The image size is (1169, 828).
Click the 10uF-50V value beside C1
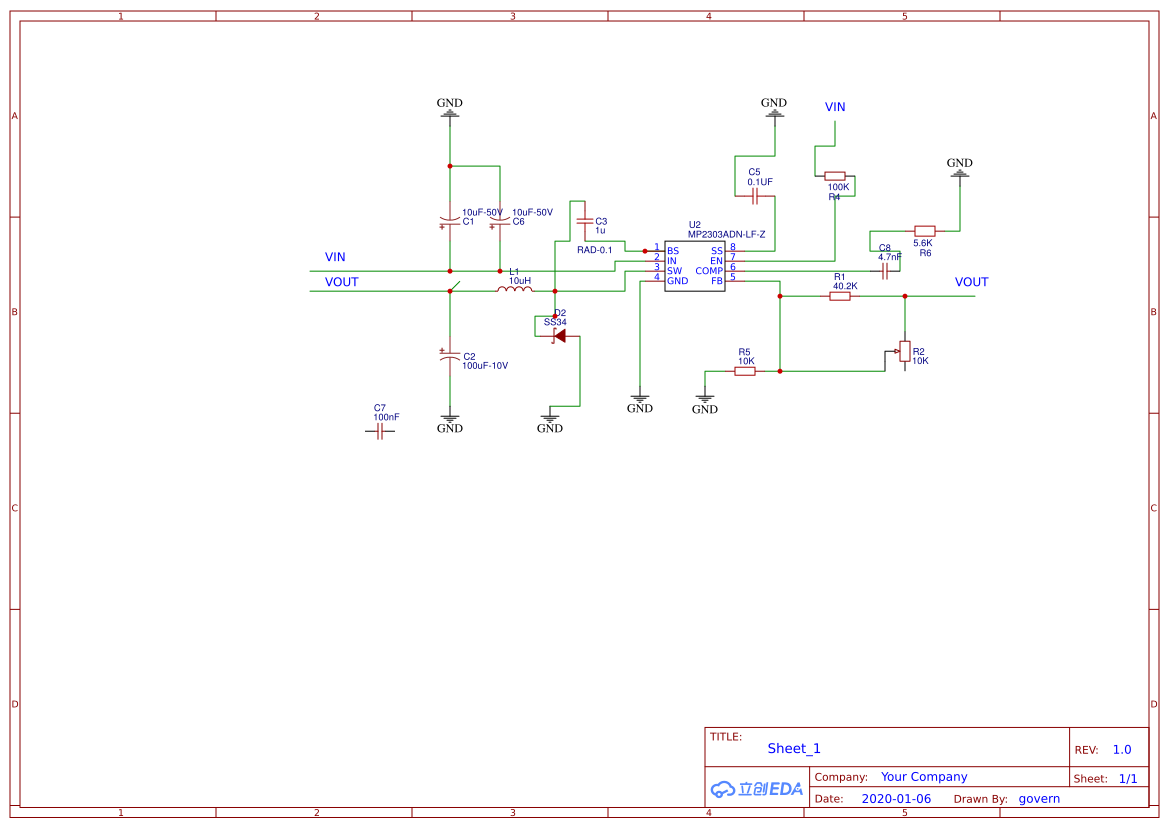click(482, 212)
